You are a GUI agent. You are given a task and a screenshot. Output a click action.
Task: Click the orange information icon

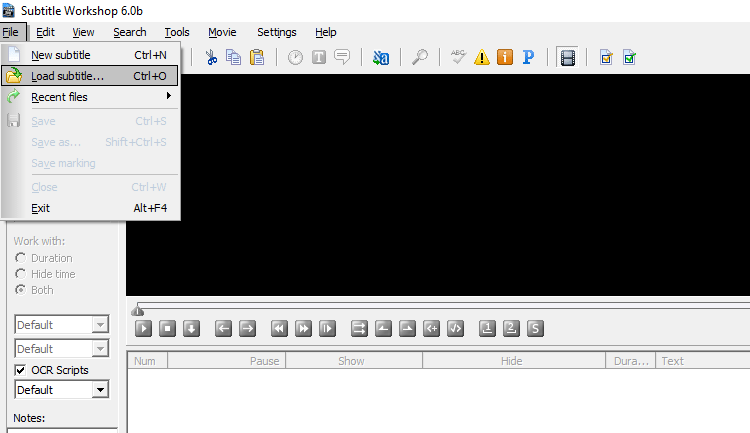point(505,57)
